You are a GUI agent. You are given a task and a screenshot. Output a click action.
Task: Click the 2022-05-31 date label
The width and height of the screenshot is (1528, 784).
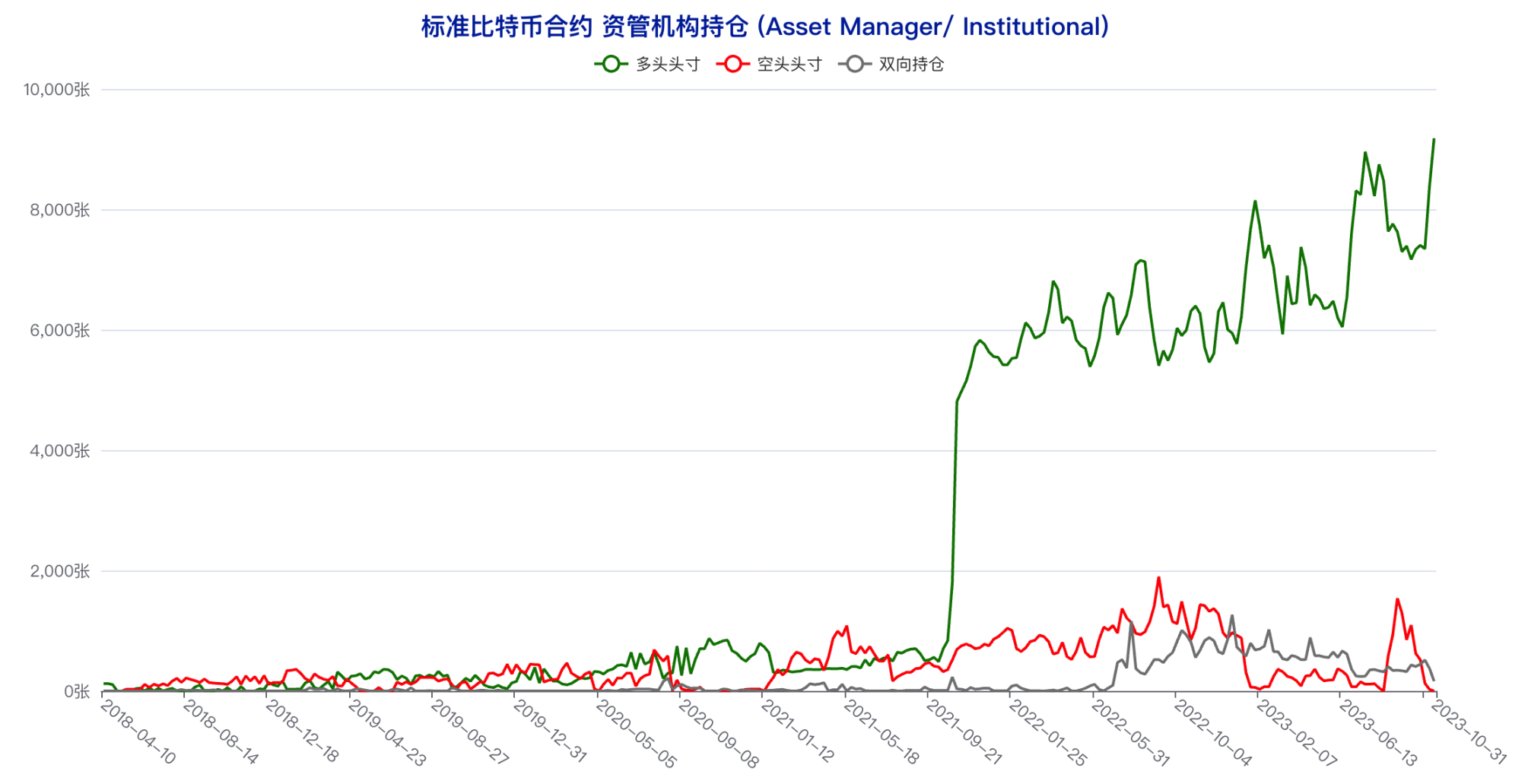(1129, 732)
